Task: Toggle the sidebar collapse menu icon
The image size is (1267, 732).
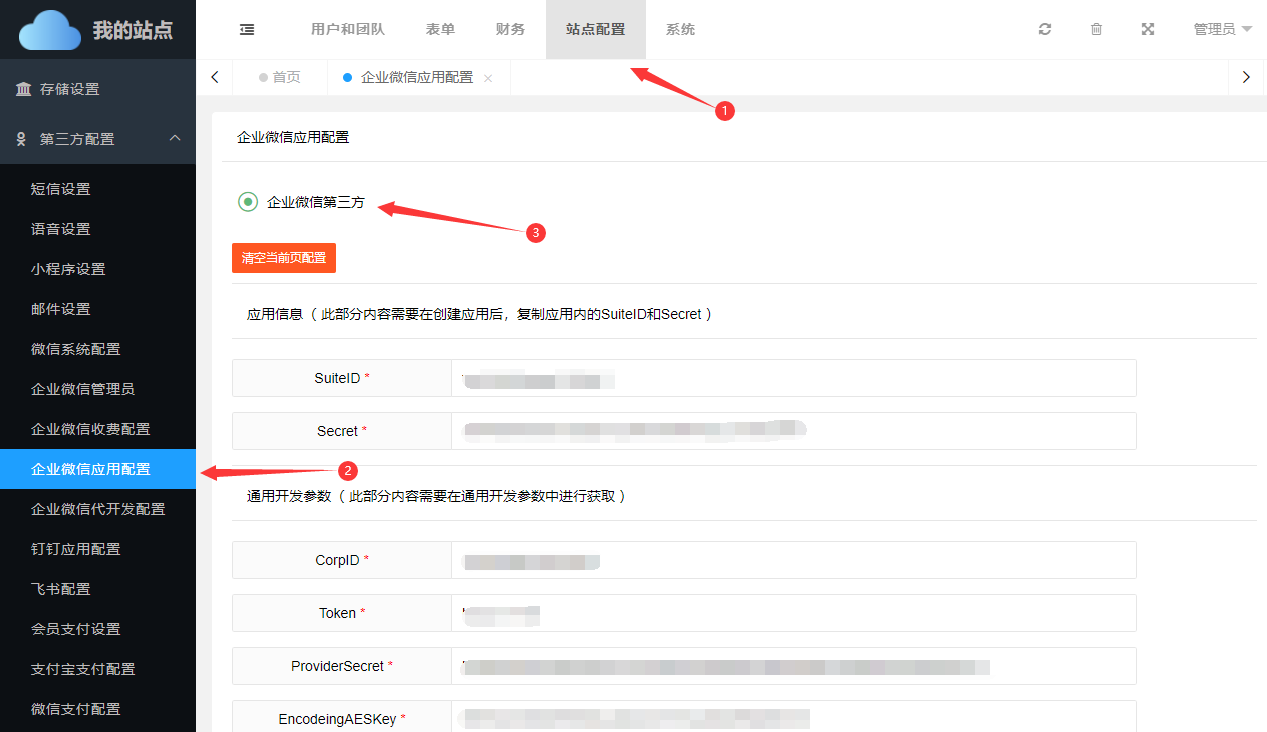Action: coord(247,30)
